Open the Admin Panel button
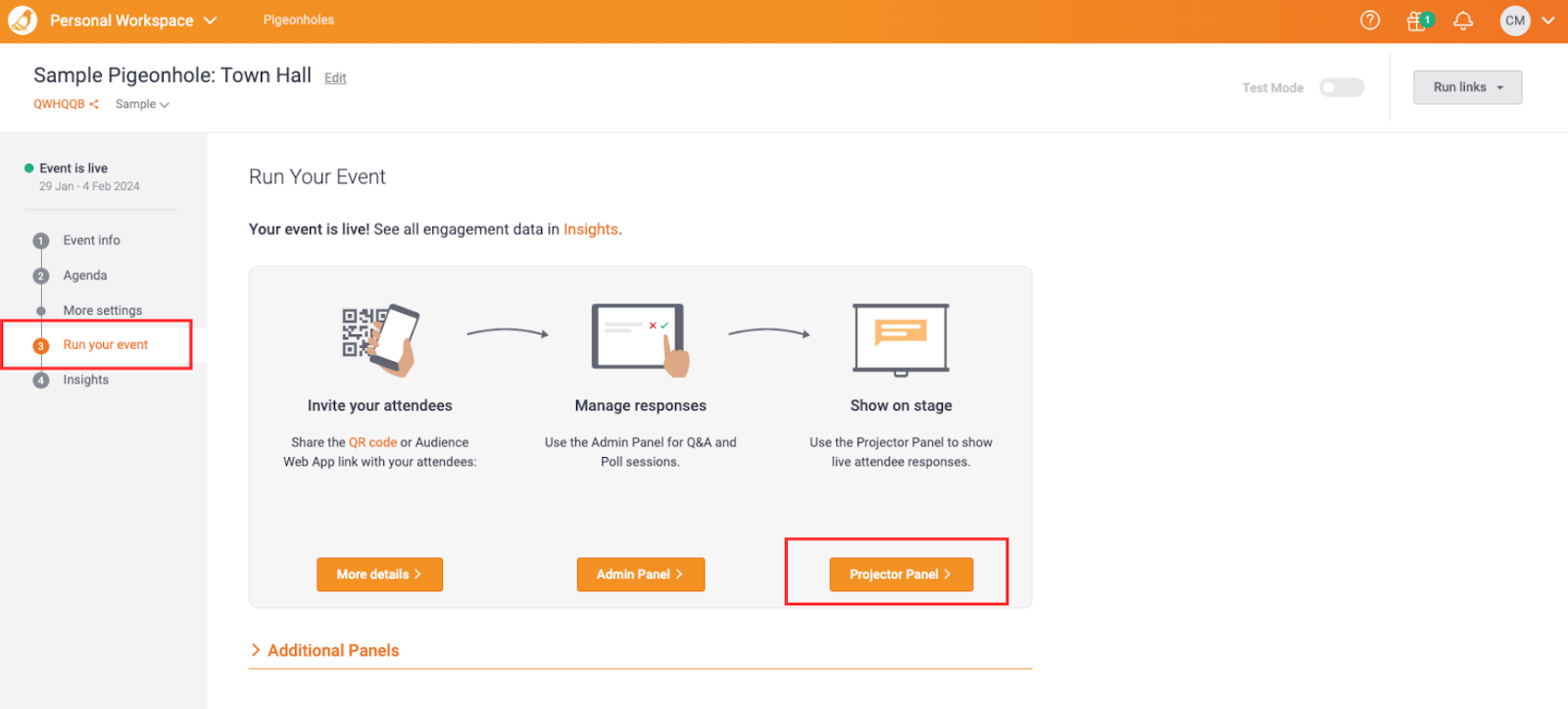The width and height of the screenshot is (1568, 709). 640,575
